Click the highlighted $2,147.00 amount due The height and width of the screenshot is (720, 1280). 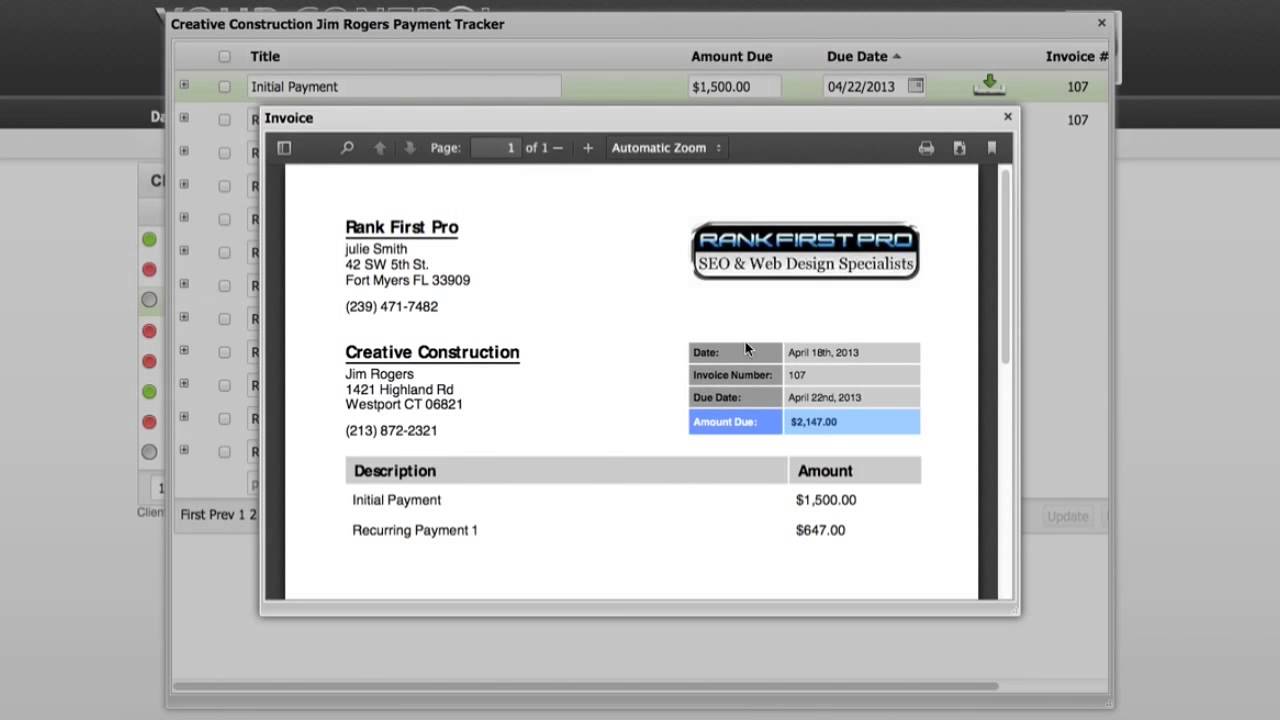[x=814, y=422]
